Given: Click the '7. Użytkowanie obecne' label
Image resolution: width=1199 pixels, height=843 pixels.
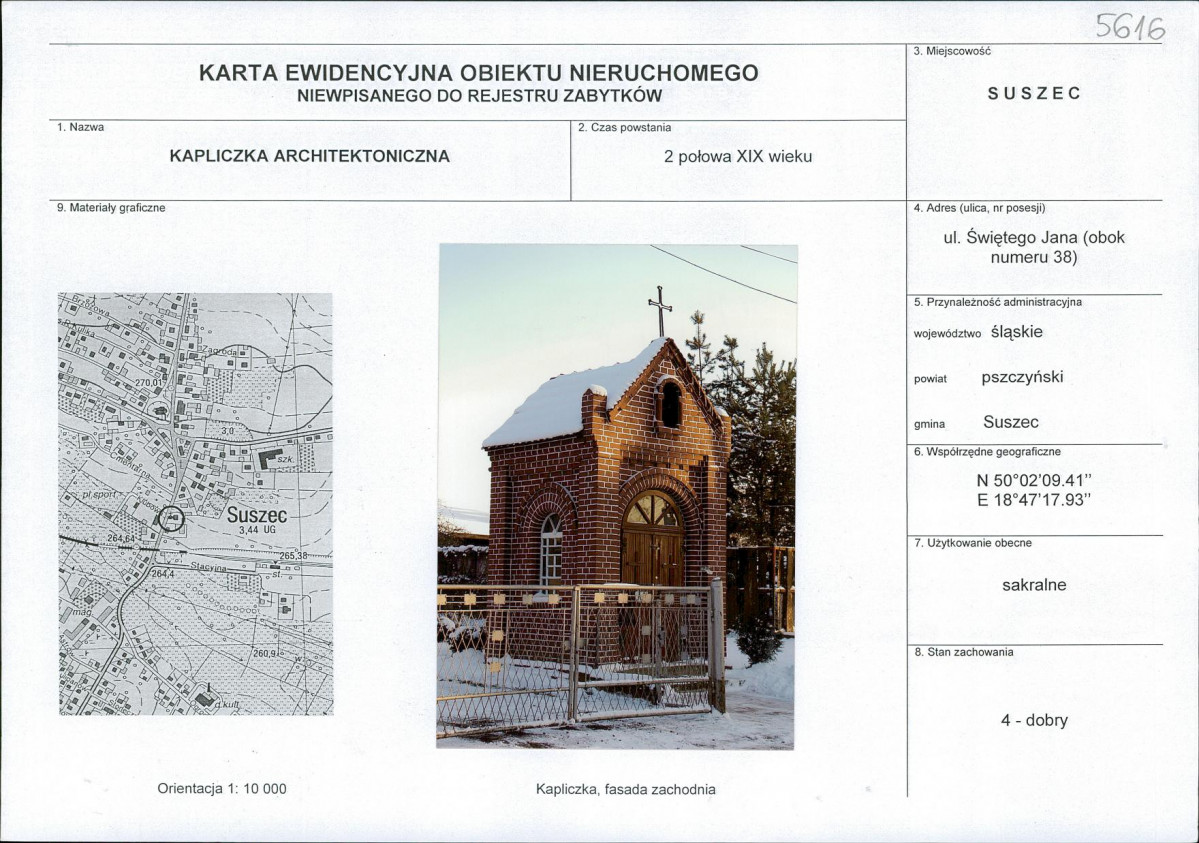Looking at the screenshot, I should pyautogui.click(x=973, y=543).
